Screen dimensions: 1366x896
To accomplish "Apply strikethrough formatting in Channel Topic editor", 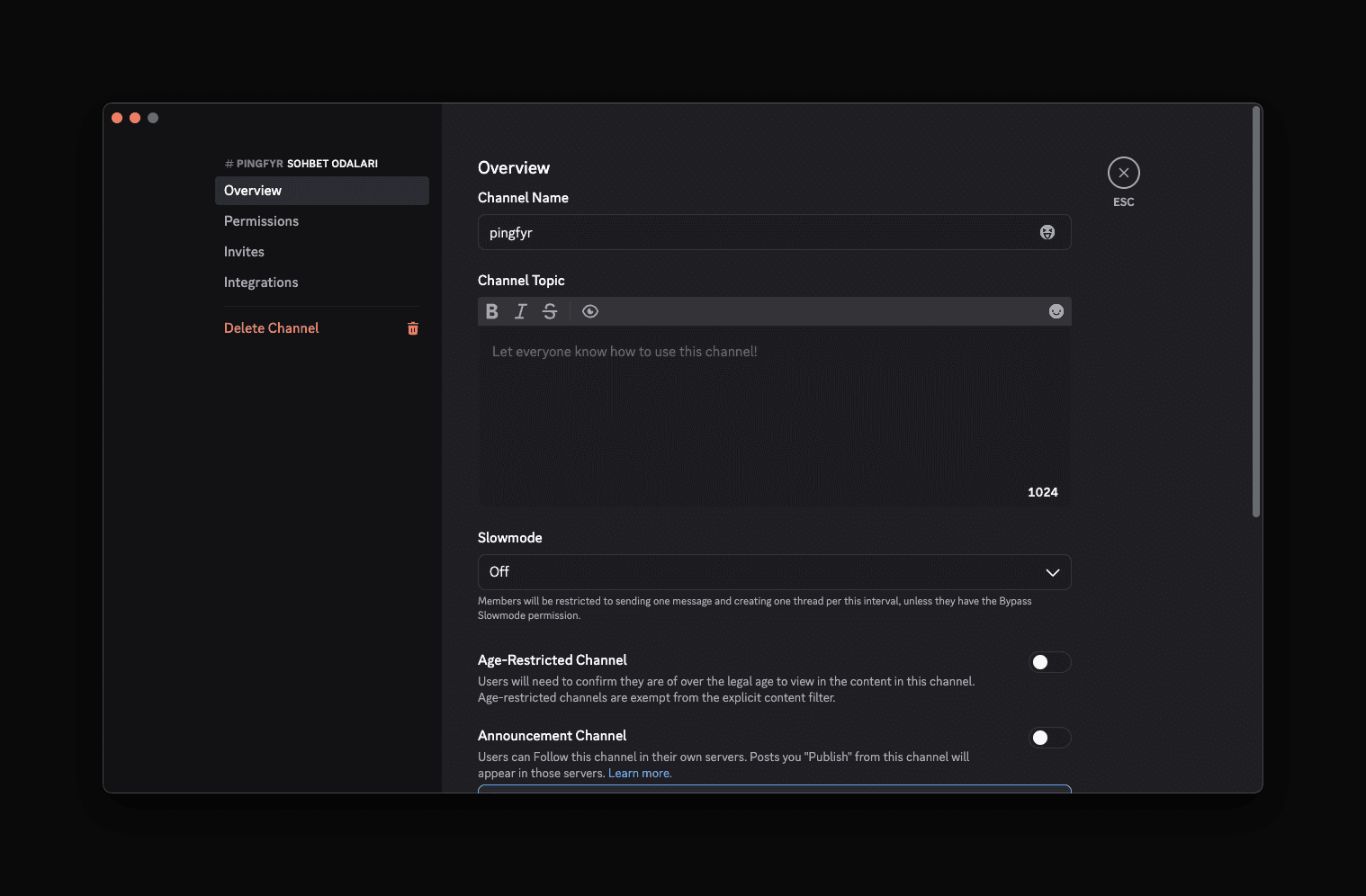I will (550, 311).
